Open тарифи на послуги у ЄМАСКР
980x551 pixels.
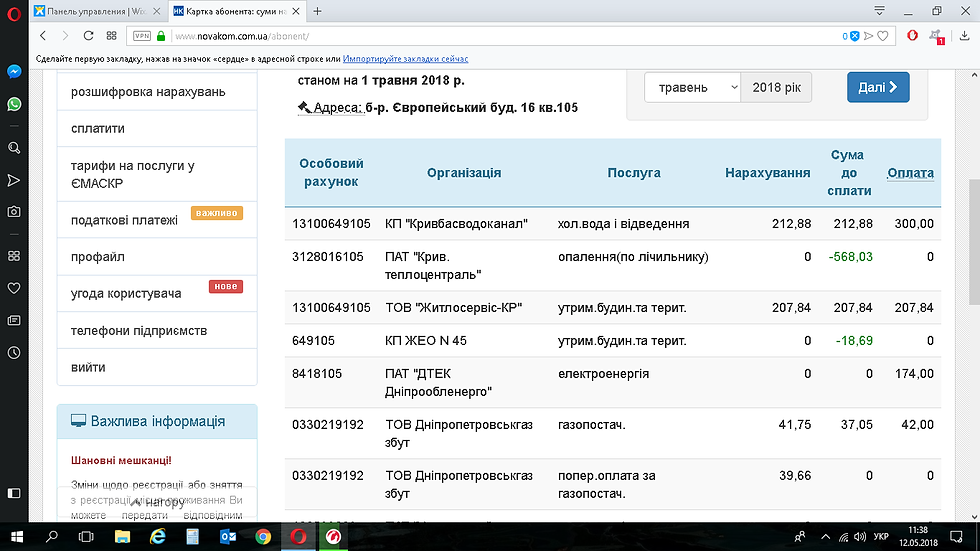coord(157,174)
